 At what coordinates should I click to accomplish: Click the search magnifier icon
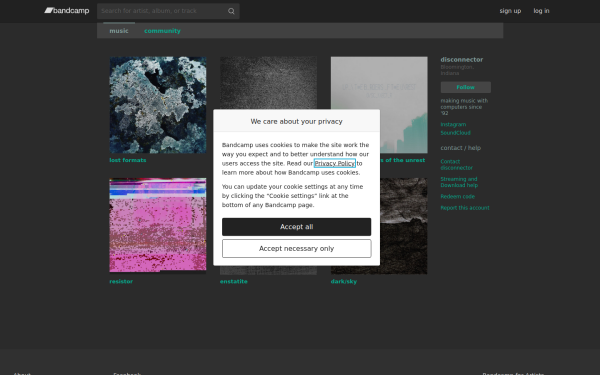coord(231,11)
